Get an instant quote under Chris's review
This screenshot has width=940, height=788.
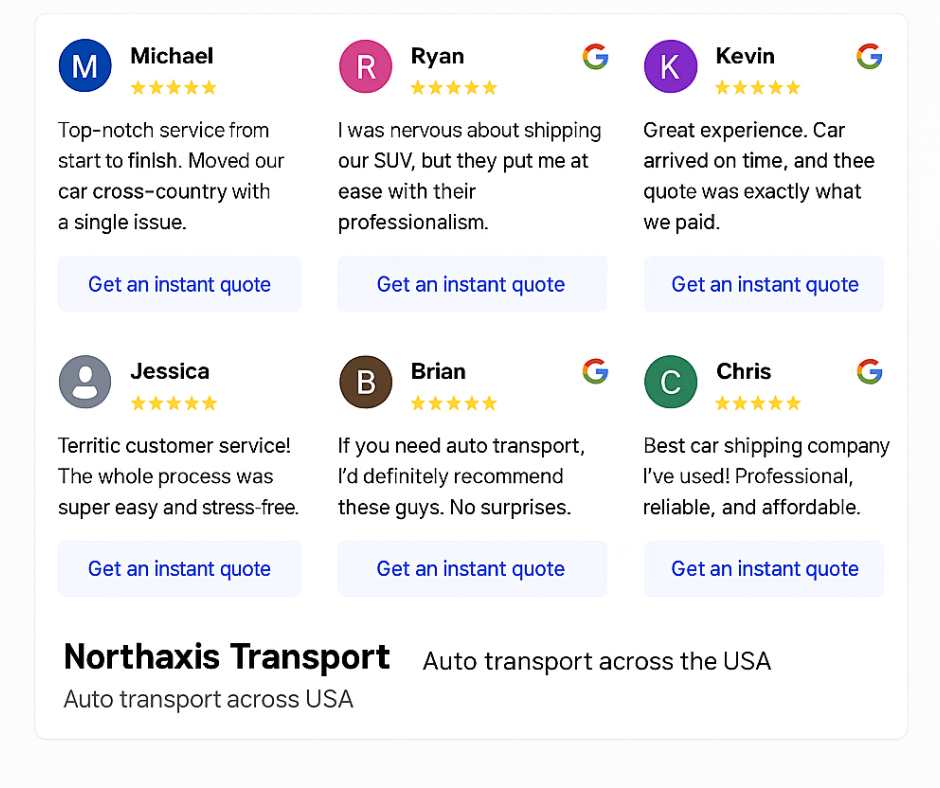pos(764,569)
